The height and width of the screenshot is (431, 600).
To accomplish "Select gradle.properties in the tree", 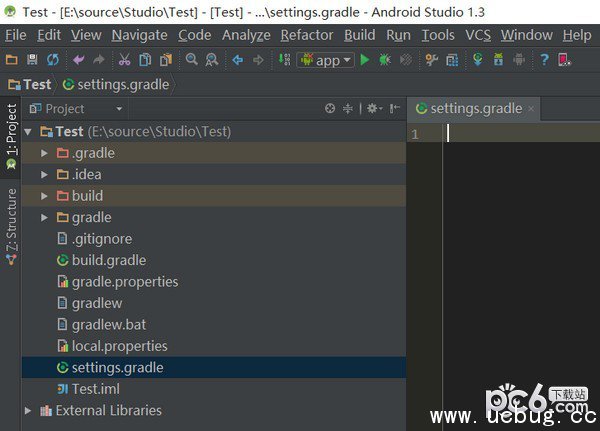I will coord(214,282).
